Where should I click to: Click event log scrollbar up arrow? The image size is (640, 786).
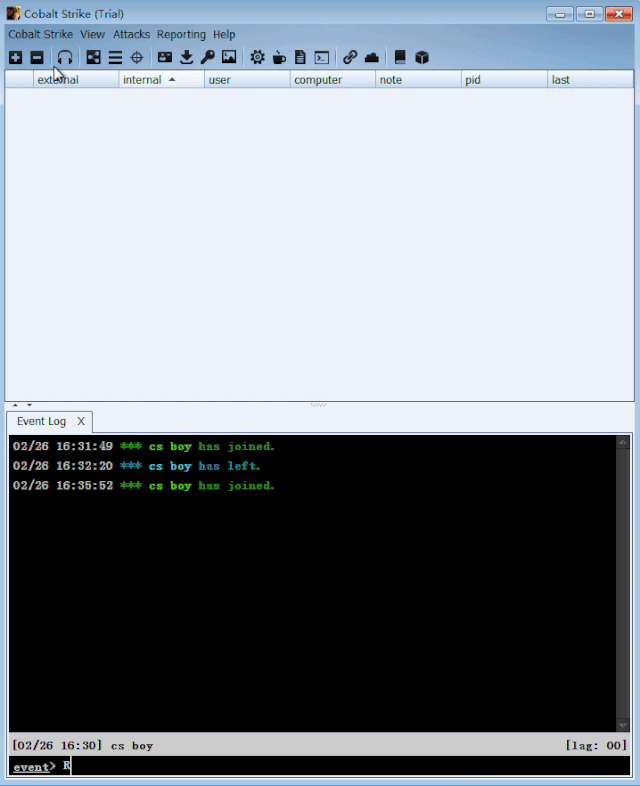622,442
